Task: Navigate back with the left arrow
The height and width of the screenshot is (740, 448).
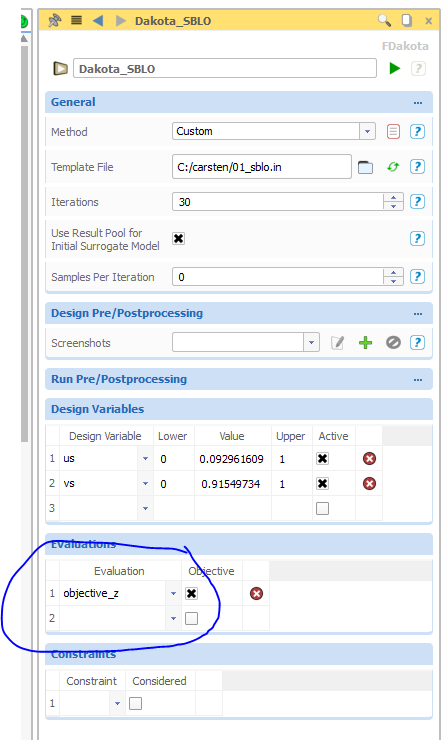Action: coord(98,20)
